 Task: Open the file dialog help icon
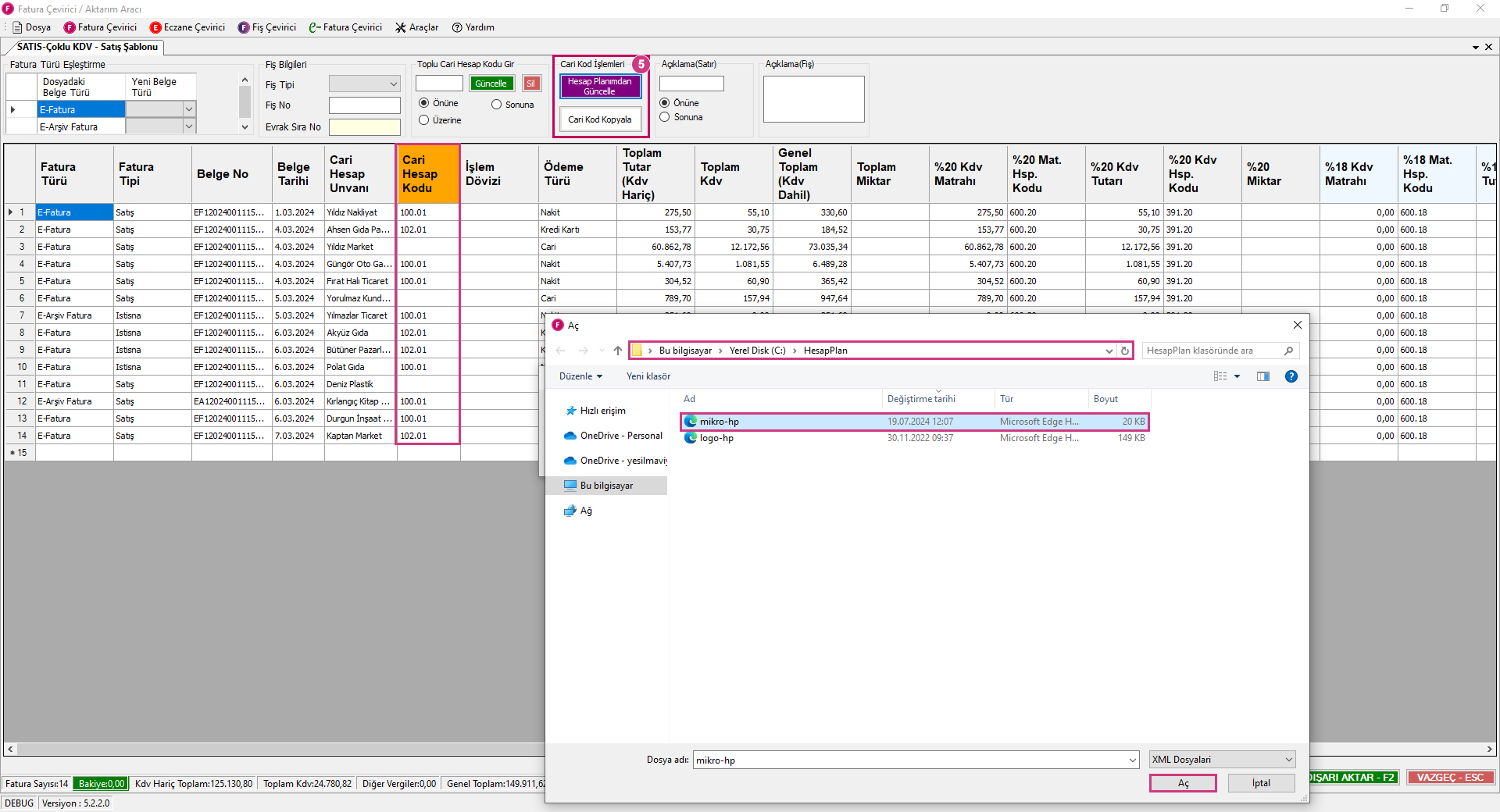tap(1291, 376)
